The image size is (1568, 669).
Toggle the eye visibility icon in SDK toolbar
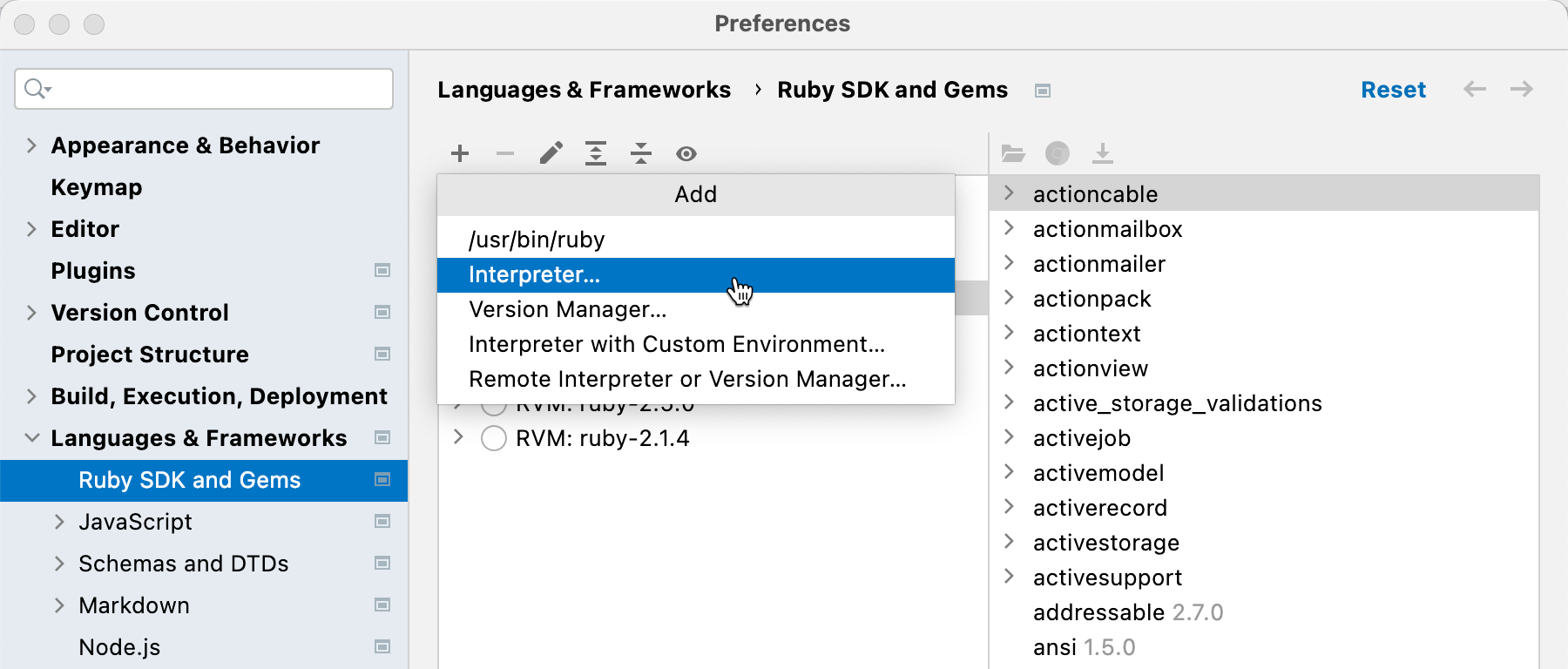pos(686,154)
